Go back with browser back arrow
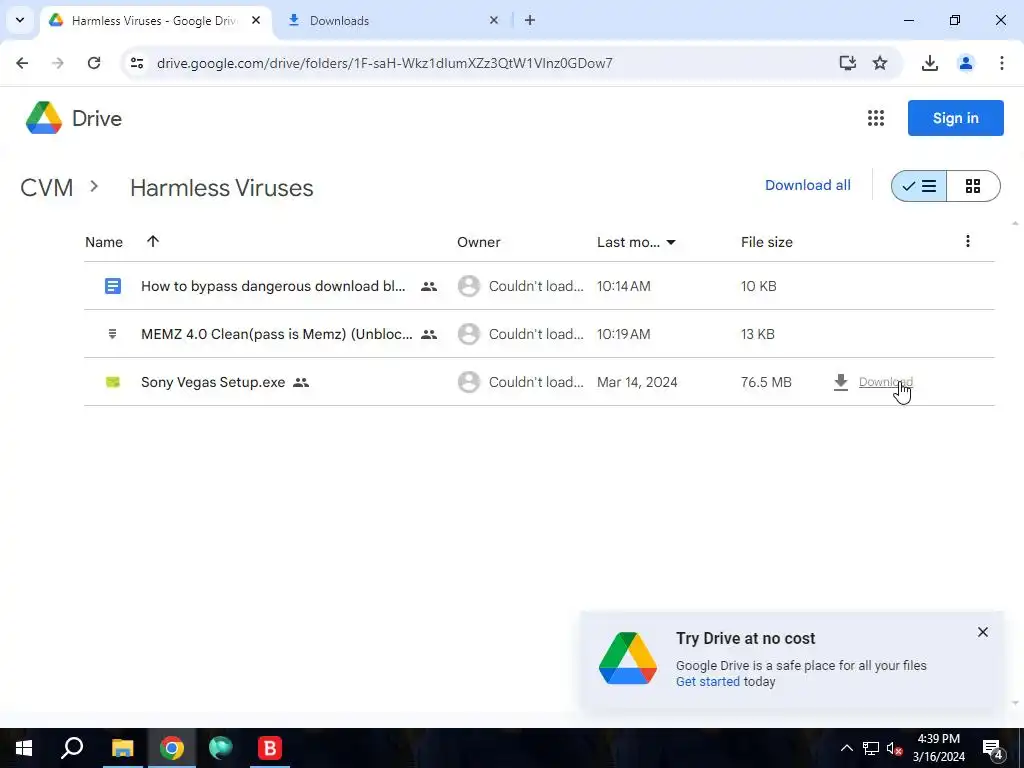1024x768 pixels. (x=22, y=63)
